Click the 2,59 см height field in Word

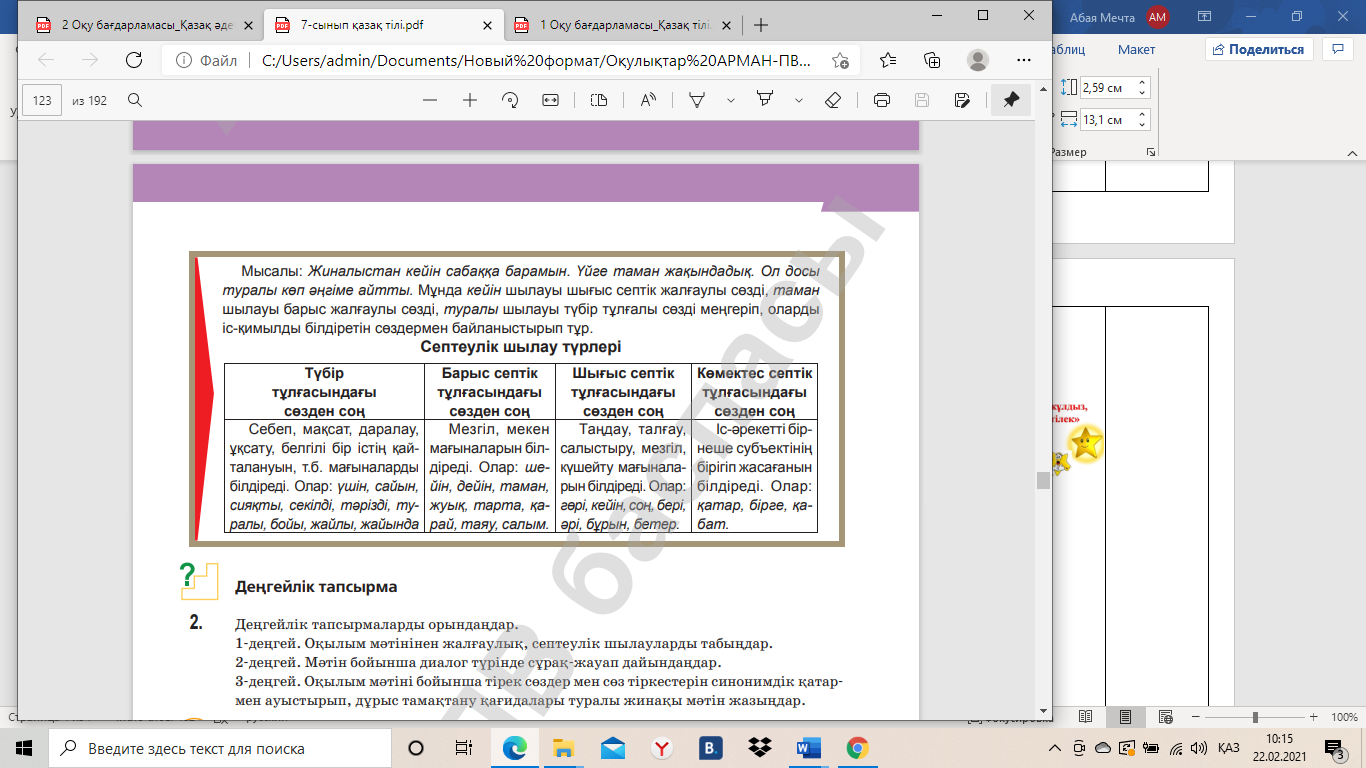tap(1106, 88)
